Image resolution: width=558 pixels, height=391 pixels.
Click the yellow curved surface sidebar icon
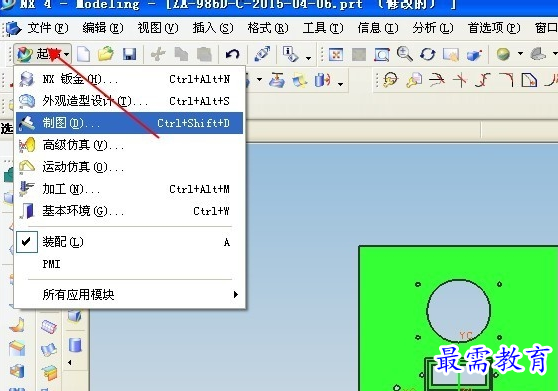click(x=17, y=324)
